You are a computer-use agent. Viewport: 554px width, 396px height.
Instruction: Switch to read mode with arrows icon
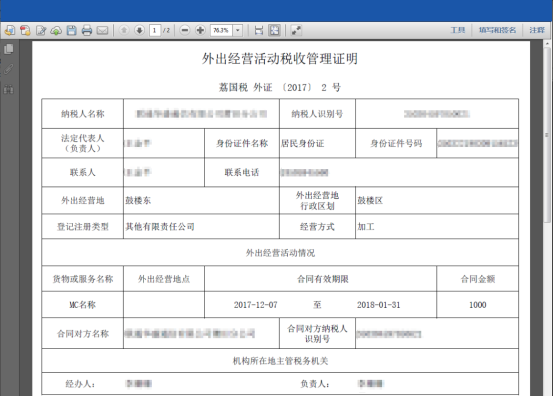(x=296, y=30)
